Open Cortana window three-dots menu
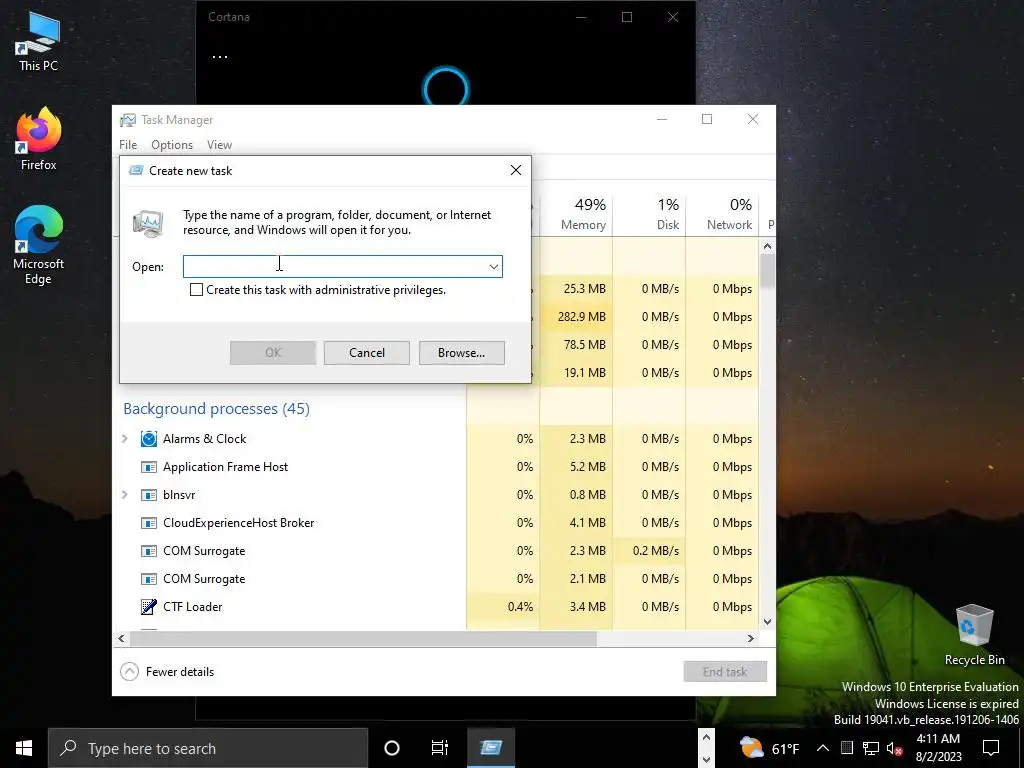This screenshot has height=768, width=1024. point(220,57)
